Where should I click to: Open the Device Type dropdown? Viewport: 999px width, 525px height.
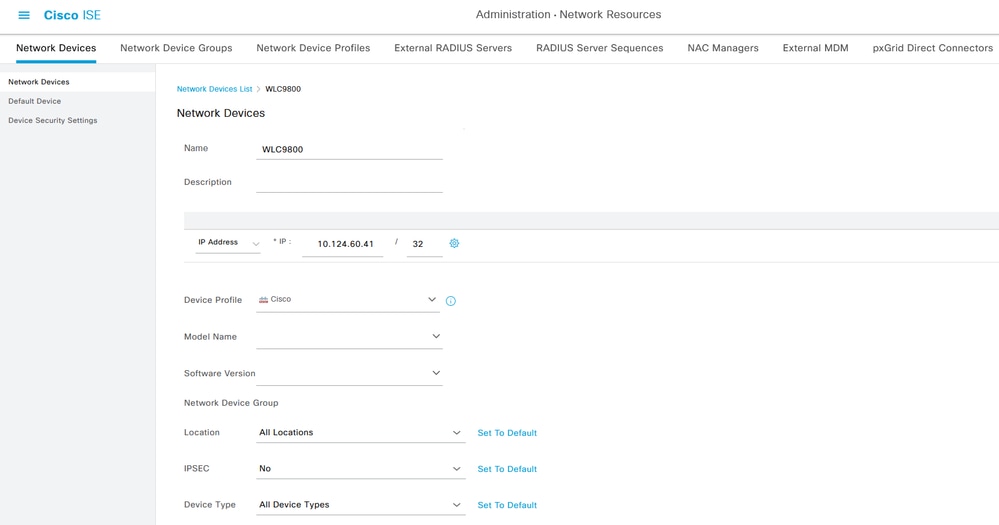coord(361,505)
